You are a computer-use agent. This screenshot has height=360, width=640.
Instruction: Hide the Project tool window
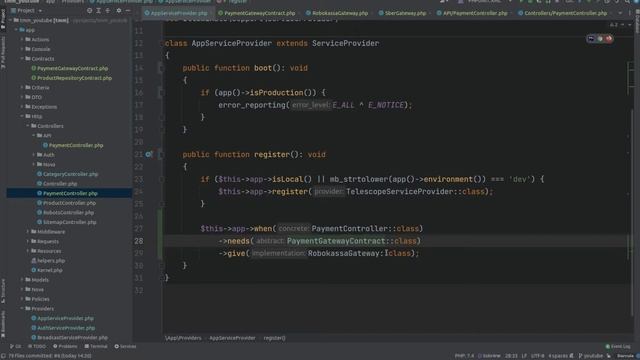[128, 11]
